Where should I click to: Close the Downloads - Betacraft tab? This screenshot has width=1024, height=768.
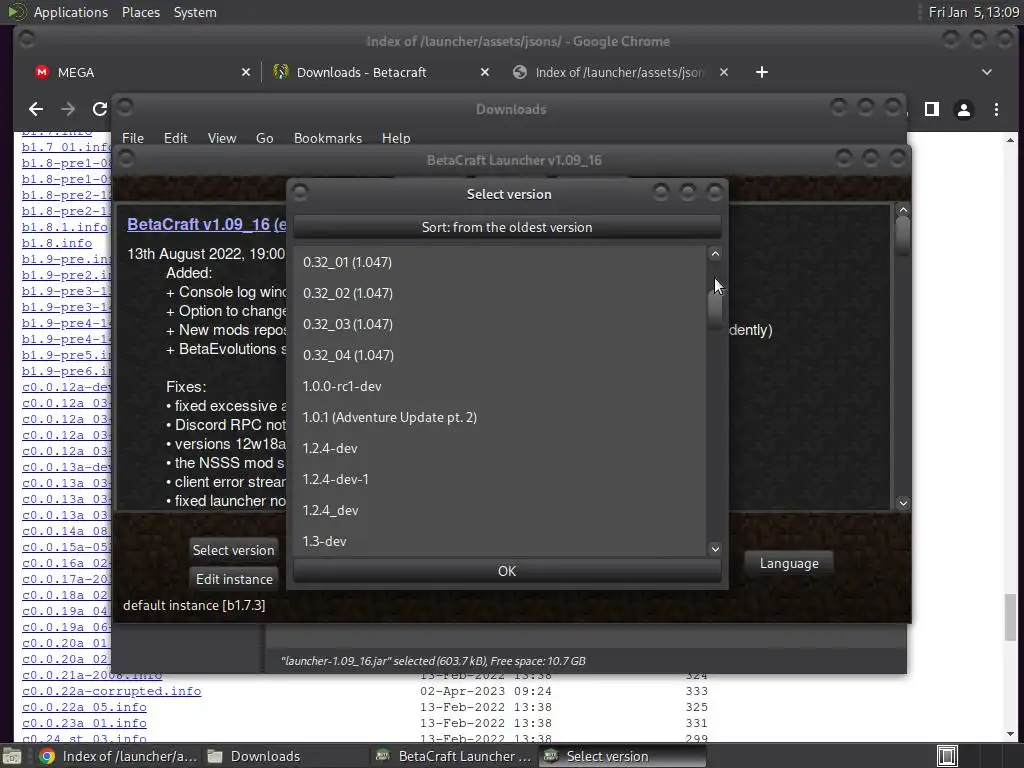(485, 72)
